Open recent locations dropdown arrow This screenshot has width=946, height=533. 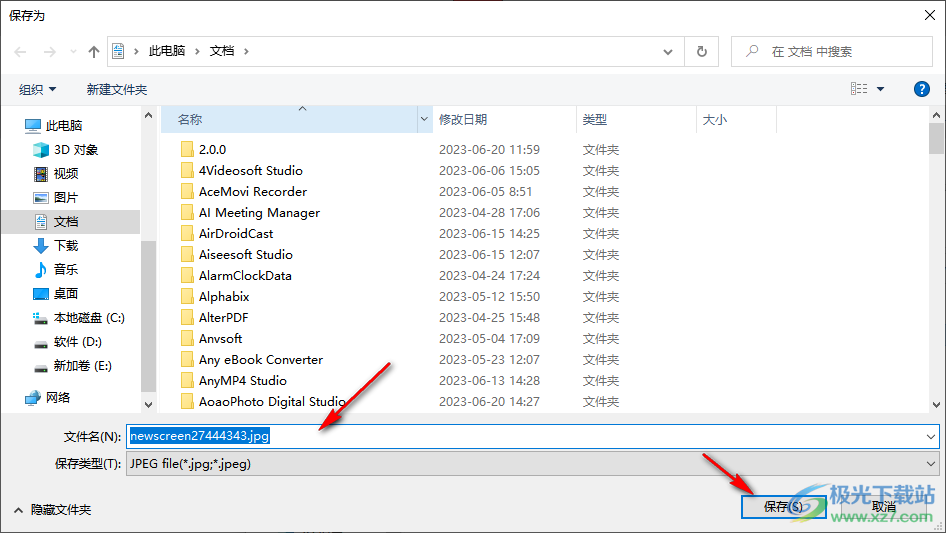pos(73,52)
